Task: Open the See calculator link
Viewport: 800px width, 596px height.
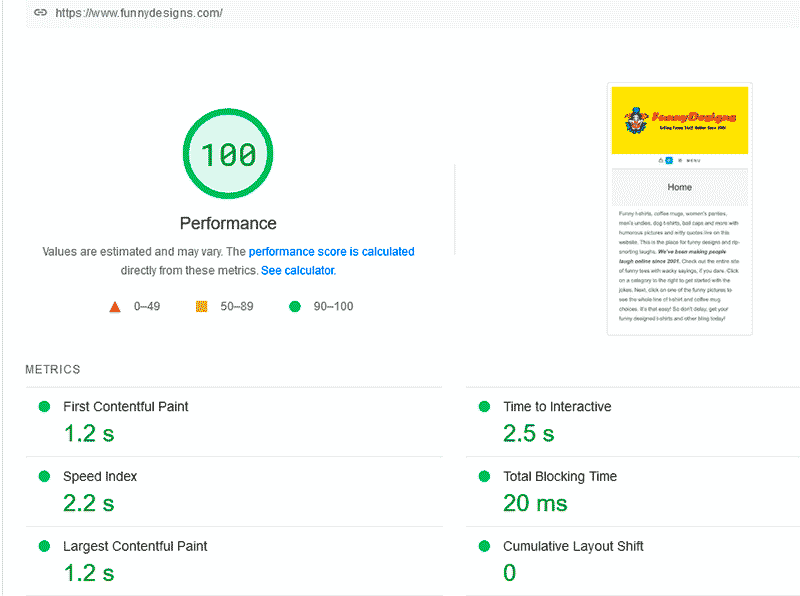Action: pos(297,270)
